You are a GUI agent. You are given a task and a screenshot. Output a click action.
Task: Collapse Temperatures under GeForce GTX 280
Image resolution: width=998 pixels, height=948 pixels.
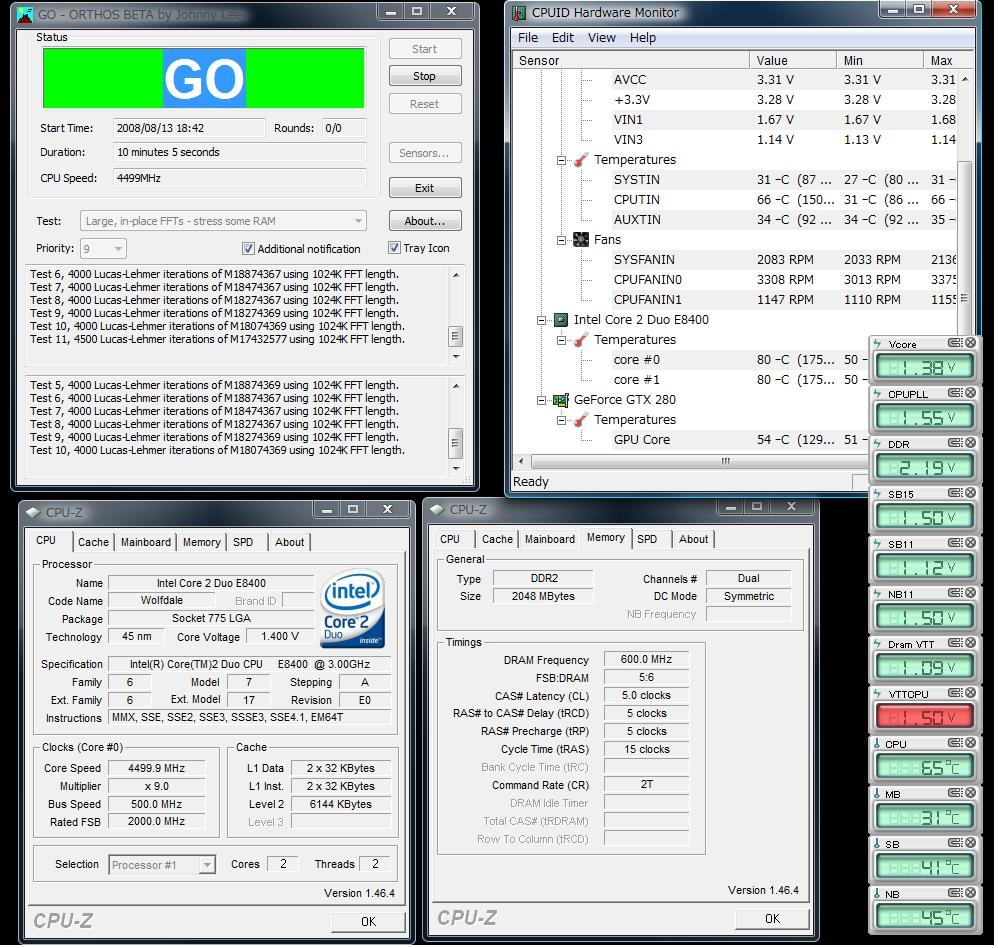pyautogui.click(x=561, y=421)
